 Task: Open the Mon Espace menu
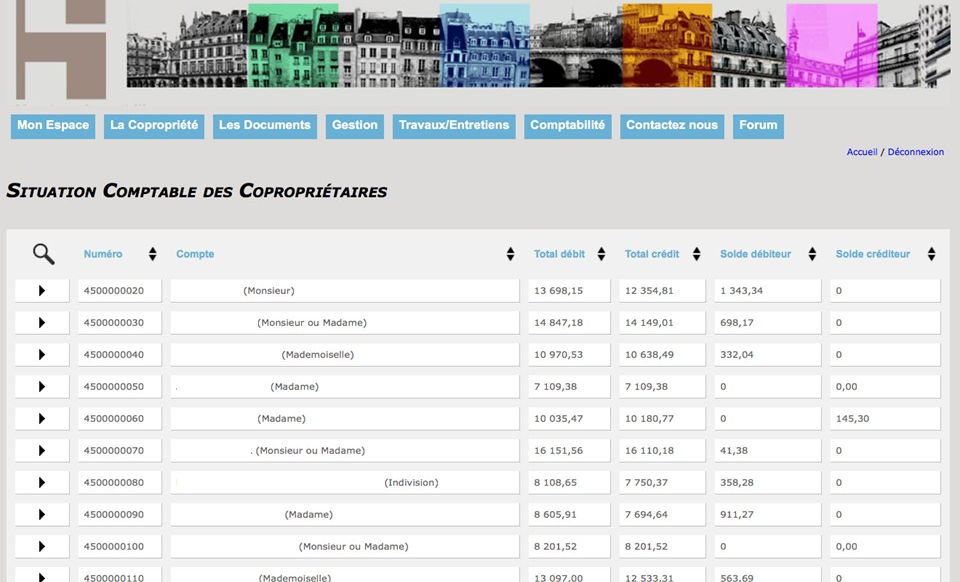click(53, 126)
